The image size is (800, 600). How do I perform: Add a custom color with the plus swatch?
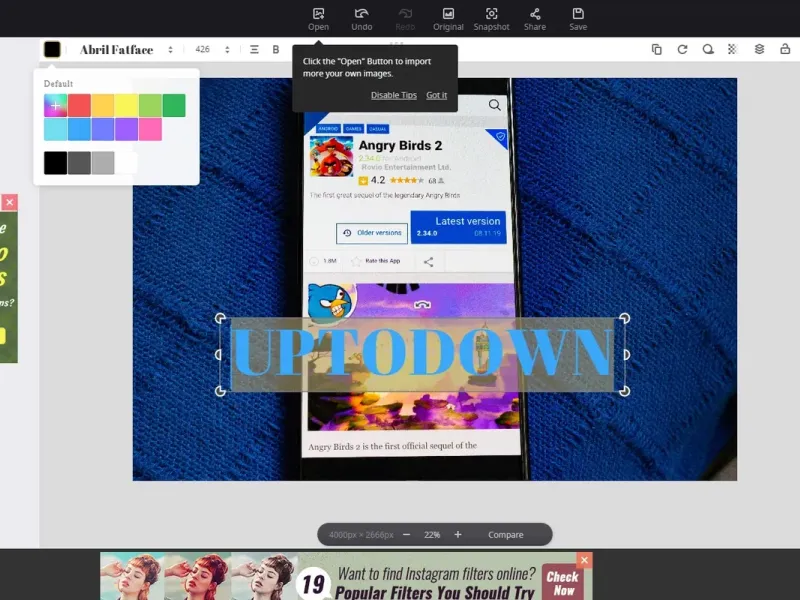(55, 106)
